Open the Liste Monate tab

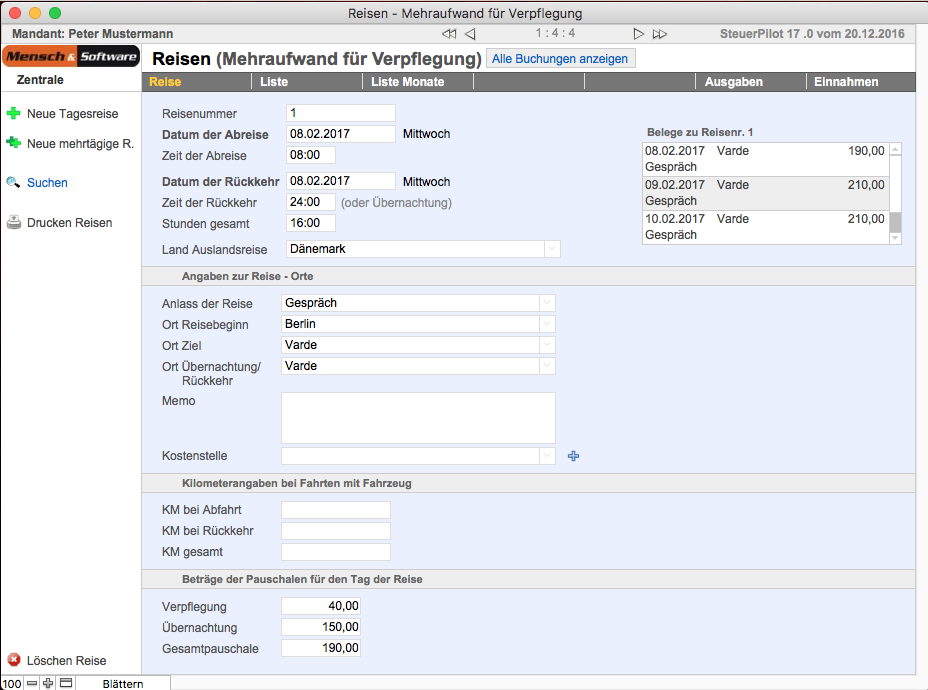coord(408,82)
